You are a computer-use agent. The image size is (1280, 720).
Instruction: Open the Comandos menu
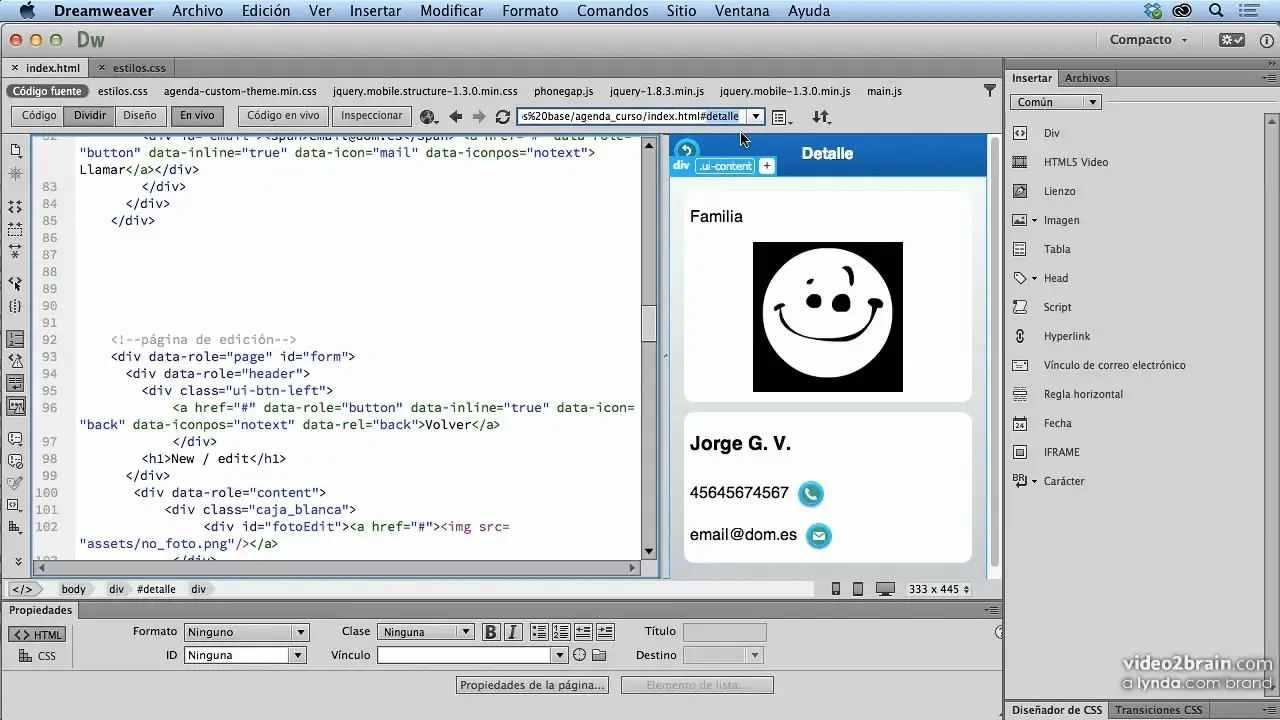[x=613, y=11]
